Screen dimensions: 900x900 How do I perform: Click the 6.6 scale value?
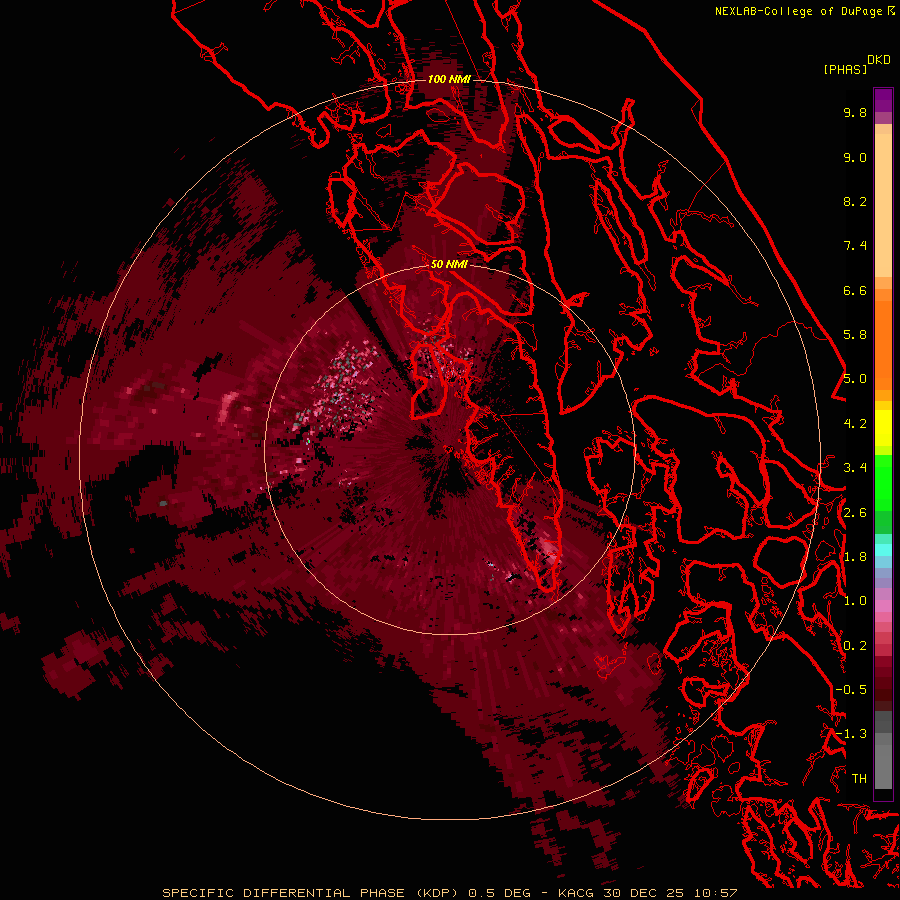(x=855, y=290)
